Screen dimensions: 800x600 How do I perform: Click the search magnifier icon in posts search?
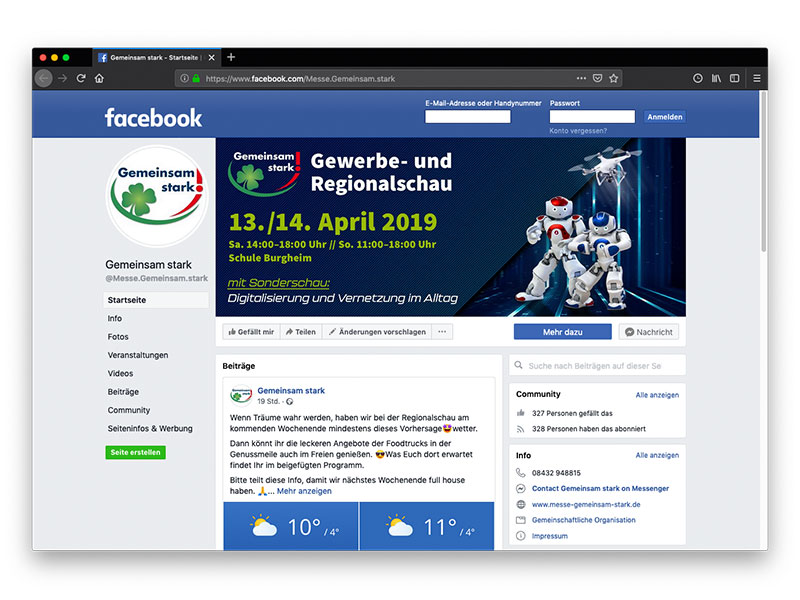point(518,365)
